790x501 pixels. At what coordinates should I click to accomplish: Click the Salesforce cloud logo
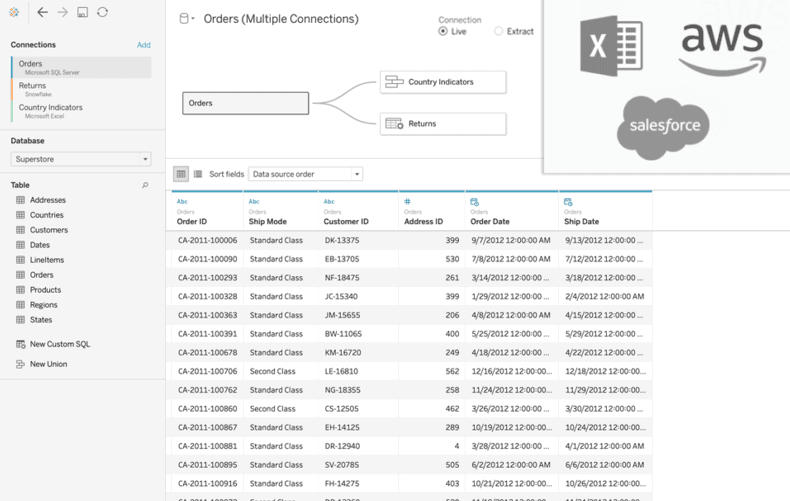(664, 128)
